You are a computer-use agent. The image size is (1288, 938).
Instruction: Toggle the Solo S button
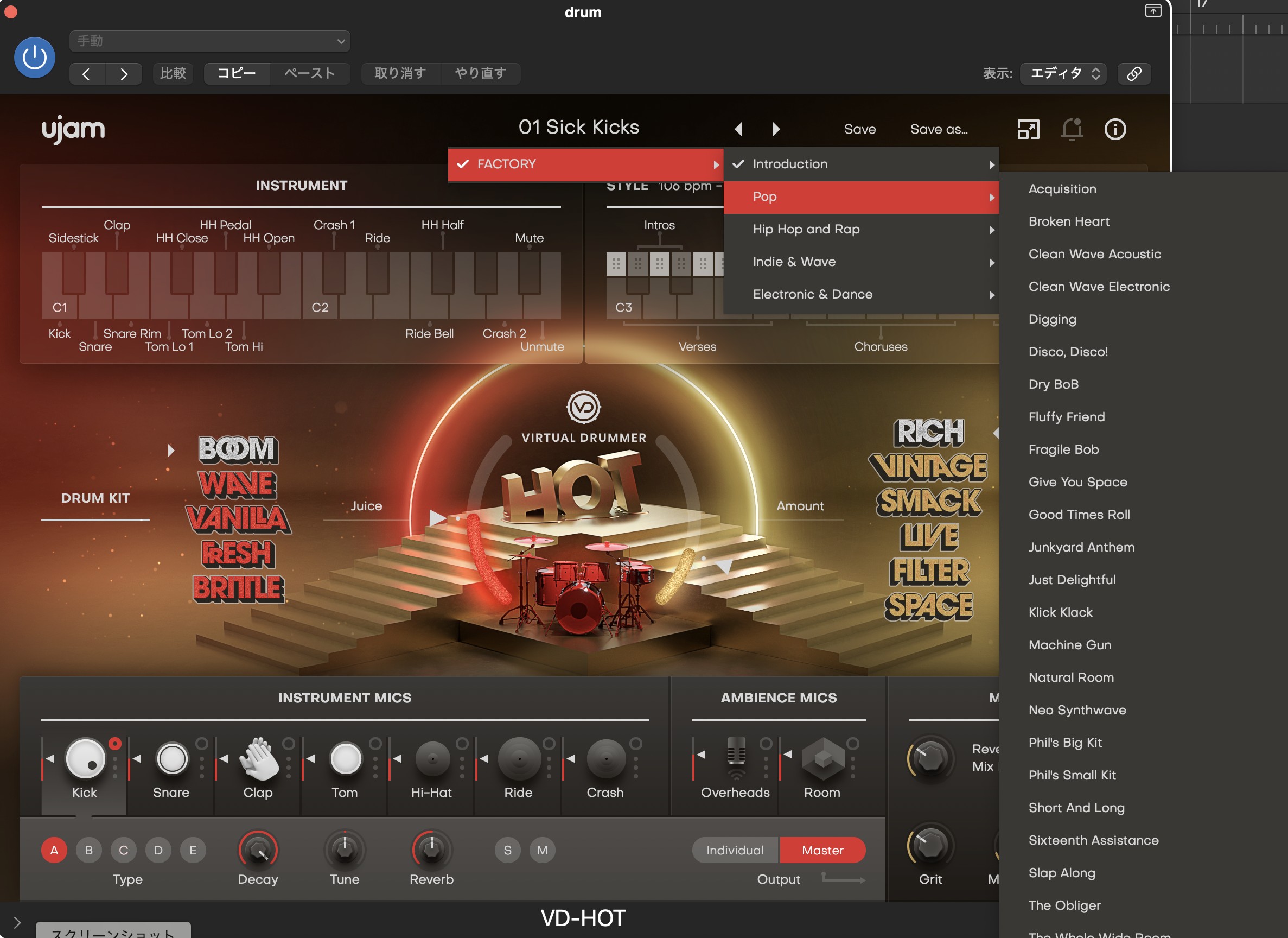508,850
